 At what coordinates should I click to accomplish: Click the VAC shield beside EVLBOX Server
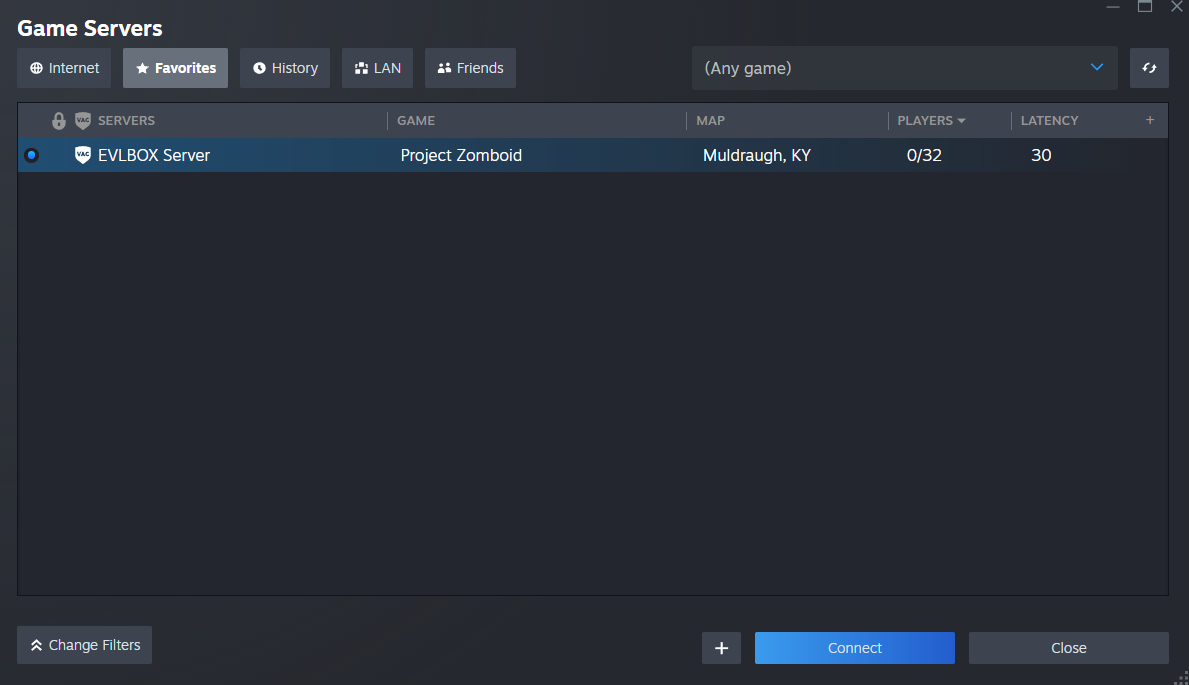pyautogui.click(x=83, y=155)
